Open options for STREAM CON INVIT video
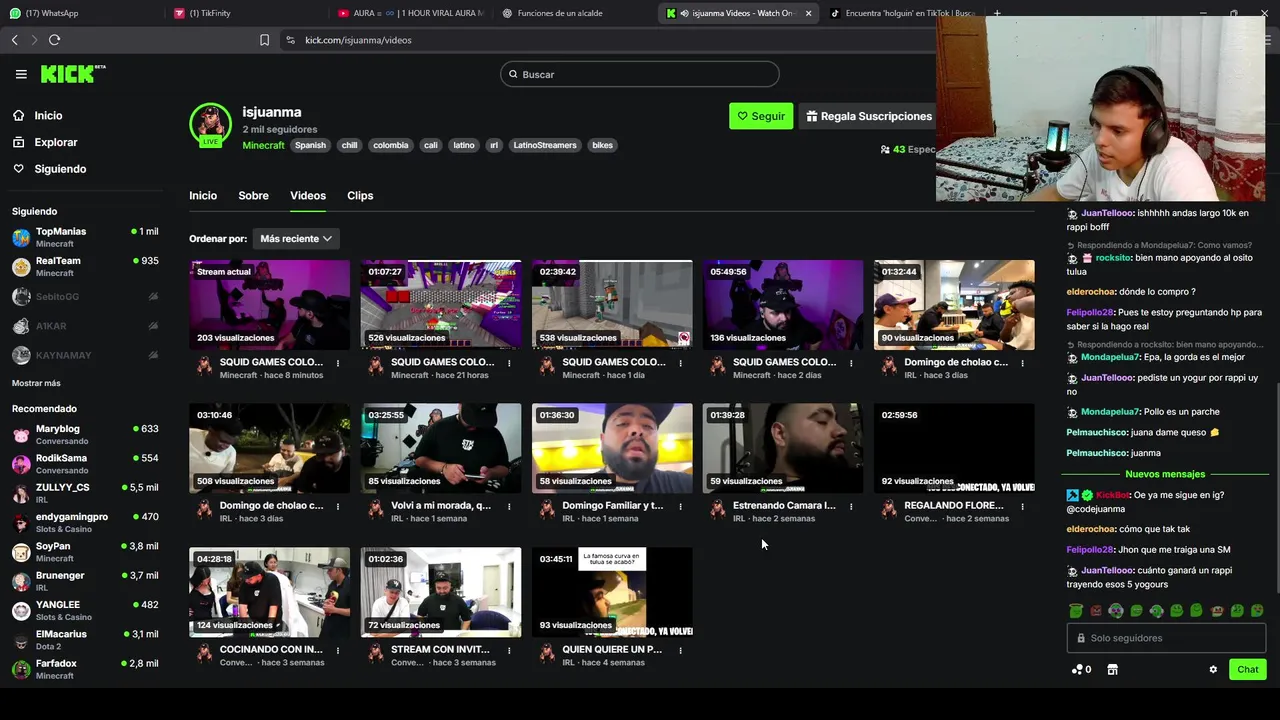The height and width of the screenshot is (720, 1280). (509, 651)
